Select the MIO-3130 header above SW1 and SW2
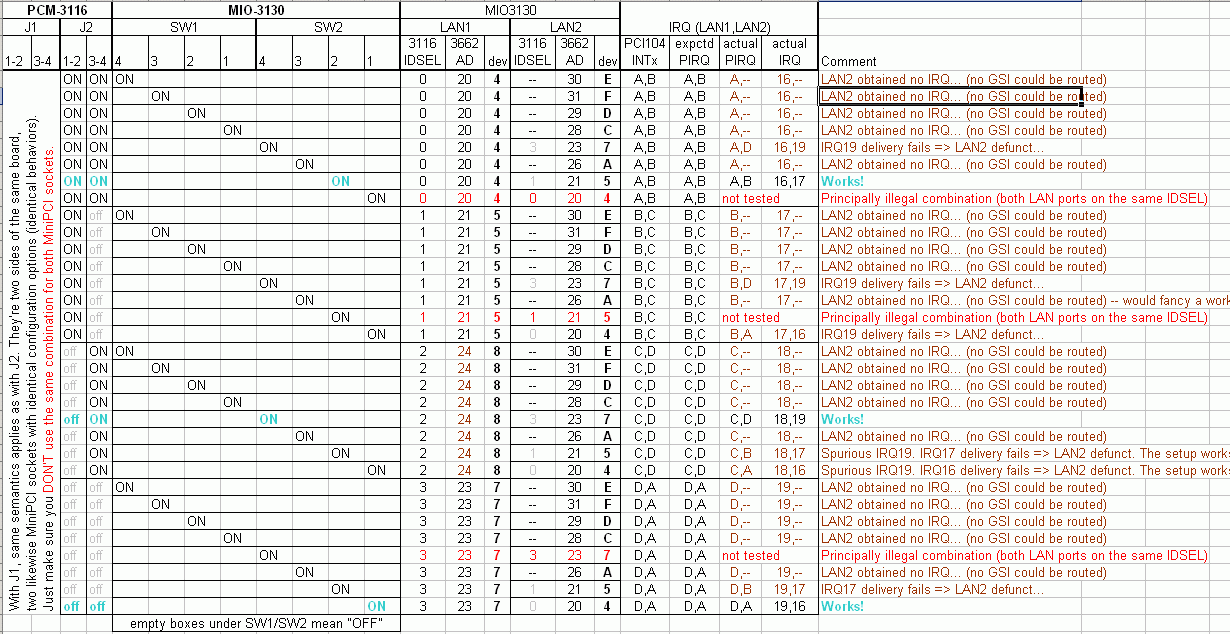 [256, 10]
